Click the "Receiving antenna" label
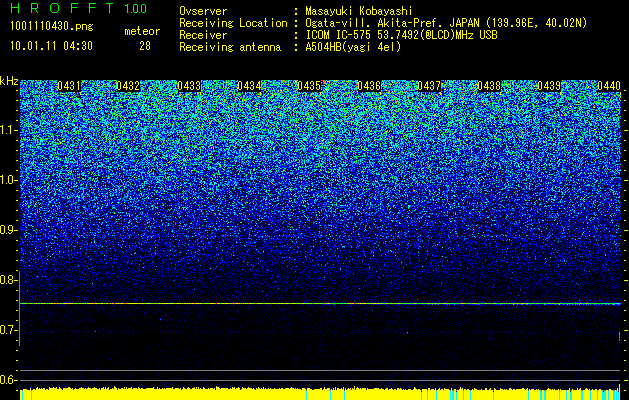 pyautogui.click(x=230, y=47)
